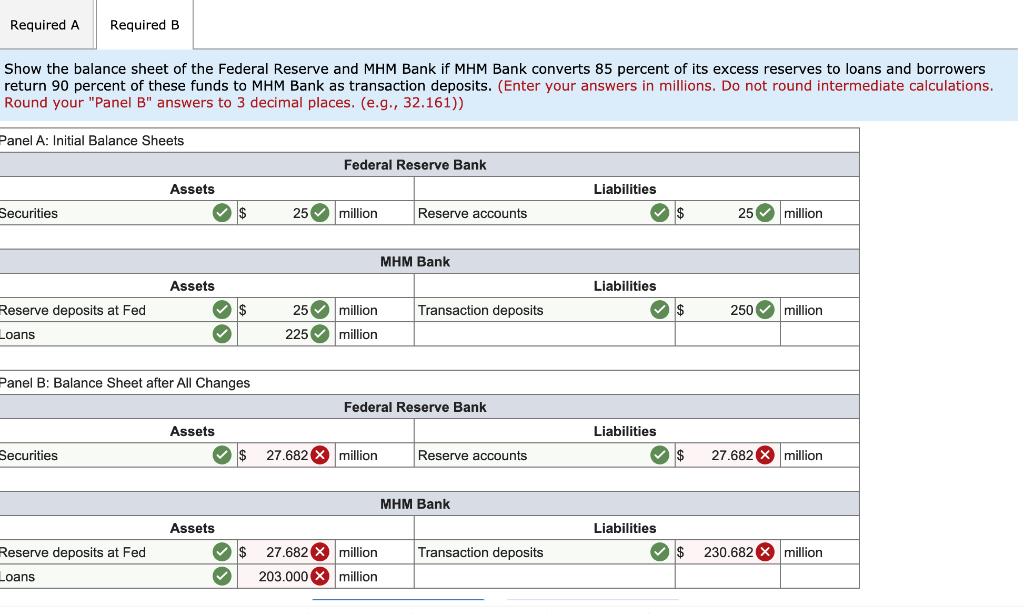
Task: Click red X beside Panel B Securities 27.682
Action: [x=320, y=455]
